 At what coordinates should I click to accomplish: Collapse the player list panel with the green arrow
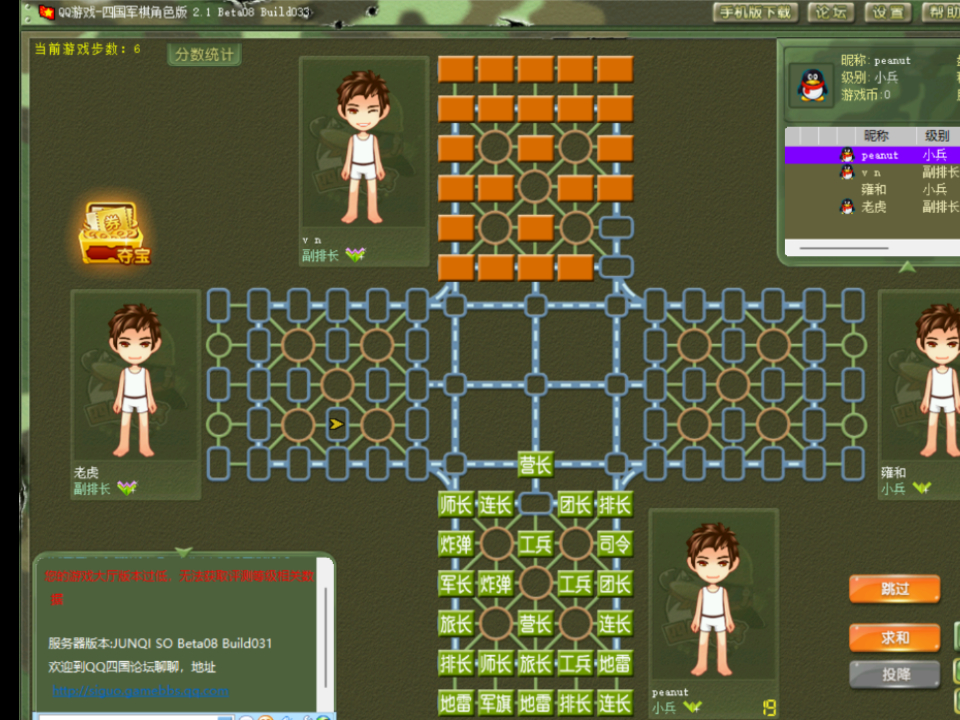coord(907,267)
